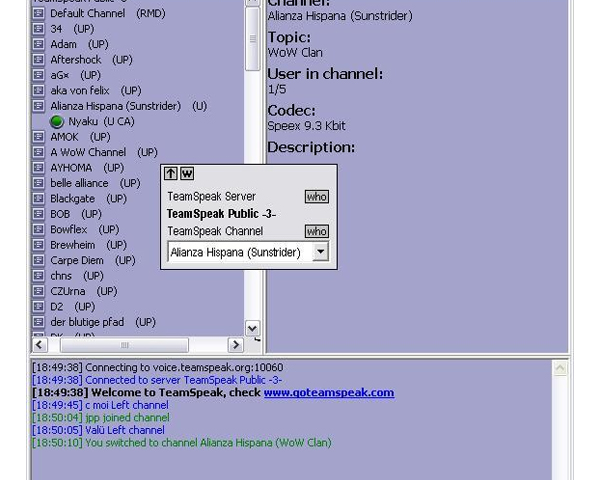
Task: Click horizontal scrollbar right arrow
Action: [236, 345]
